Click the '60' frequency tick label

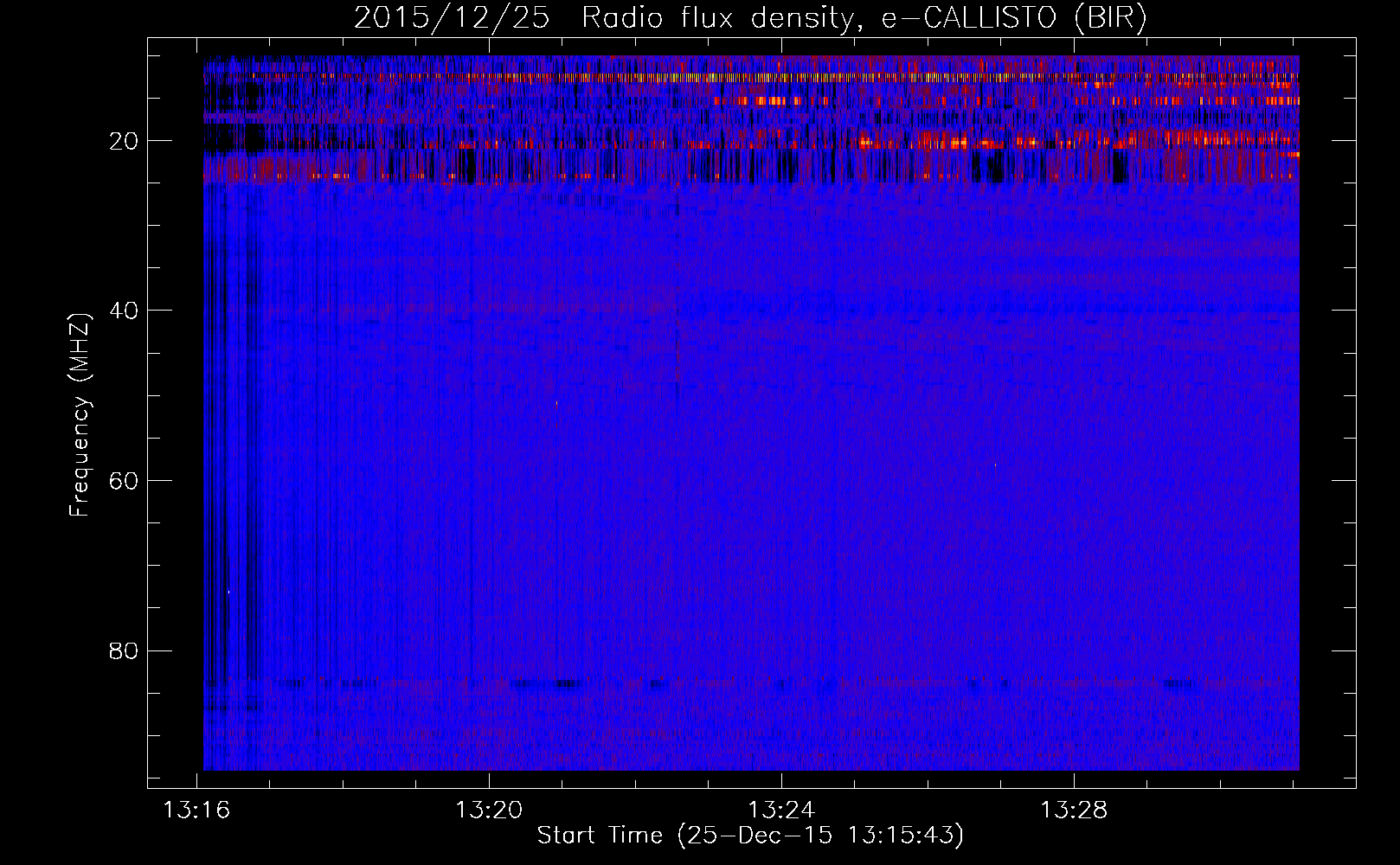125,481
